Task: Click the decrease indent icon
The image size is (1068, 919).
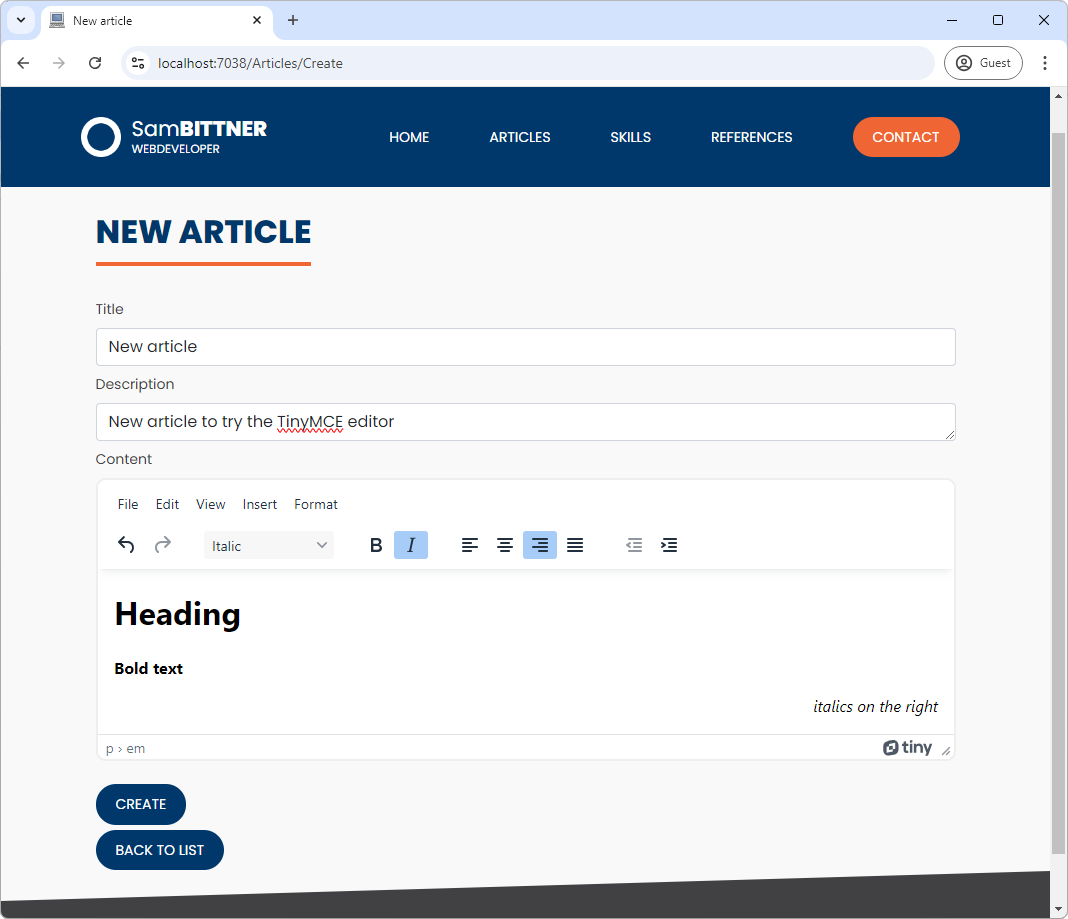Action: pos(634,545)
